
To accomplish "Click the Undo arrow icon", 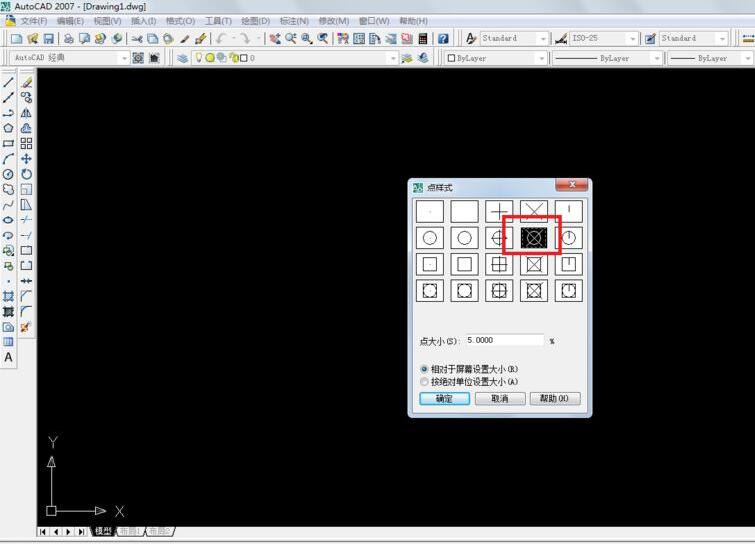I will pos(221,39).
